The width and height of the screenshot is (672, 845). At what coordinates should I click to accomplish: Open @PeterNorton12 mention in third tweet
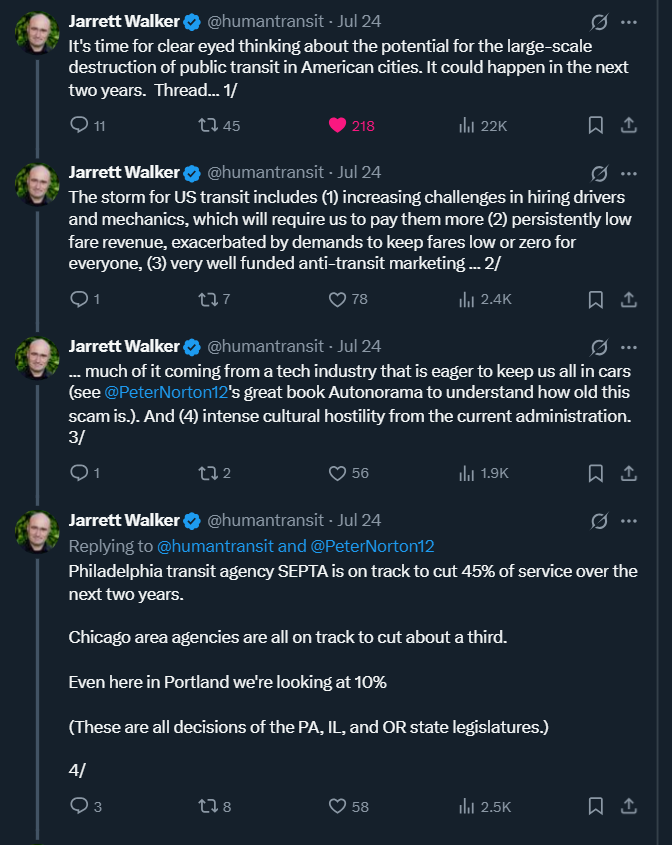(152, 390)
